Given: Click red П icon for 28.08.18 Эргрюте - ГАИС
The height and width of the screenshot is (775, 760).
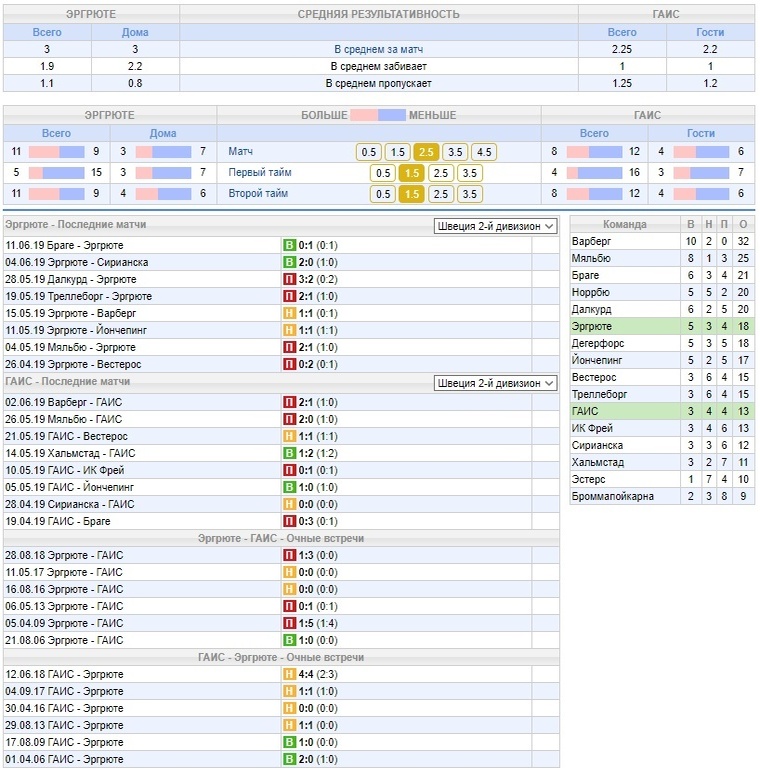Looking at the screenshot, I should (x=289, y=555).
